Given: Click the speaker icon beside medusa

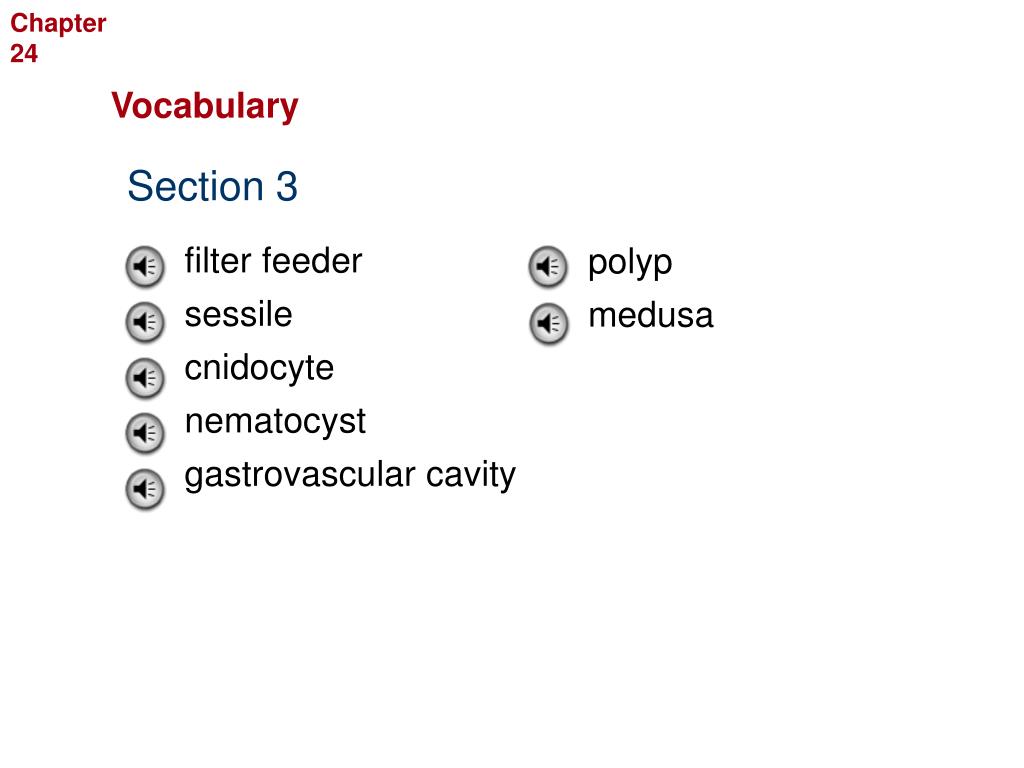Looking at the screenshot, I should [549, 323].
